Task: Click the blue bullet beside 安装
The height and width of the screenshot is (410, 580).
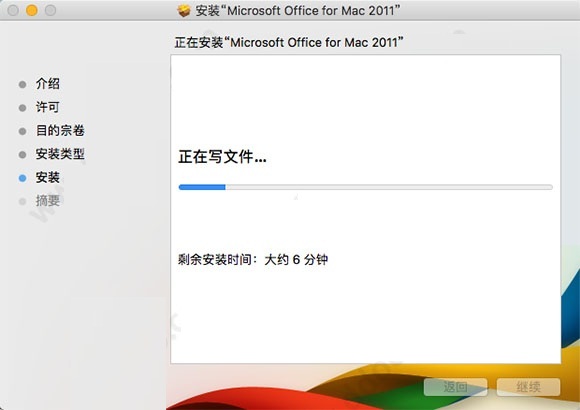Action: tap(23, 178)
